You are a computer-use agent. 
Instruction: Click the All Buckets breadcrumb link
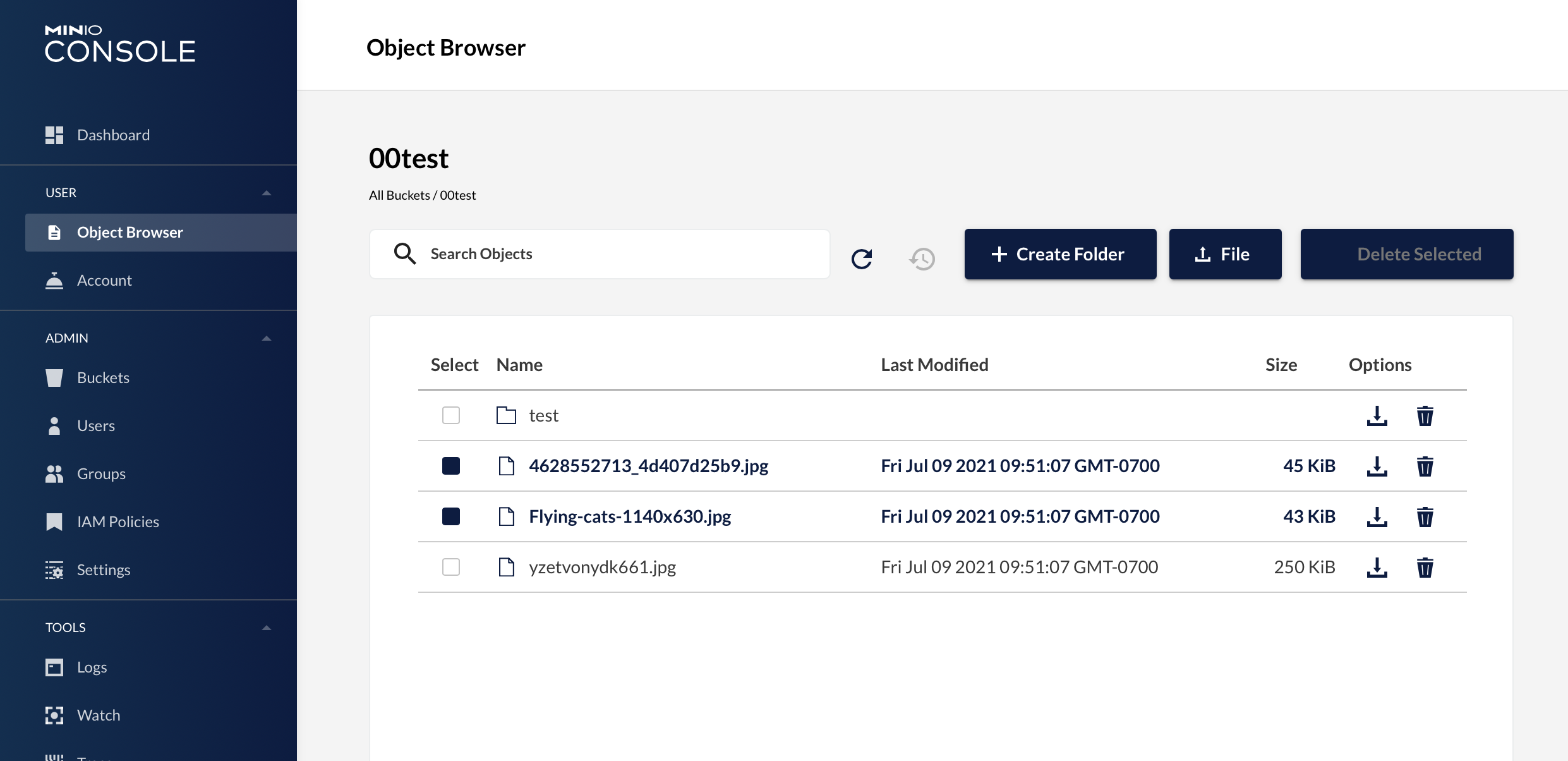pos(399,195)
